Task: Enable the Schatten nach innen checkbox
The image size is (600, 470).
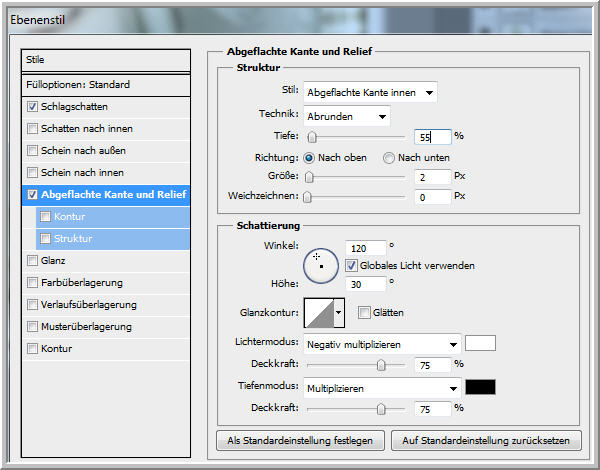Action: click(x=33, y=129)
